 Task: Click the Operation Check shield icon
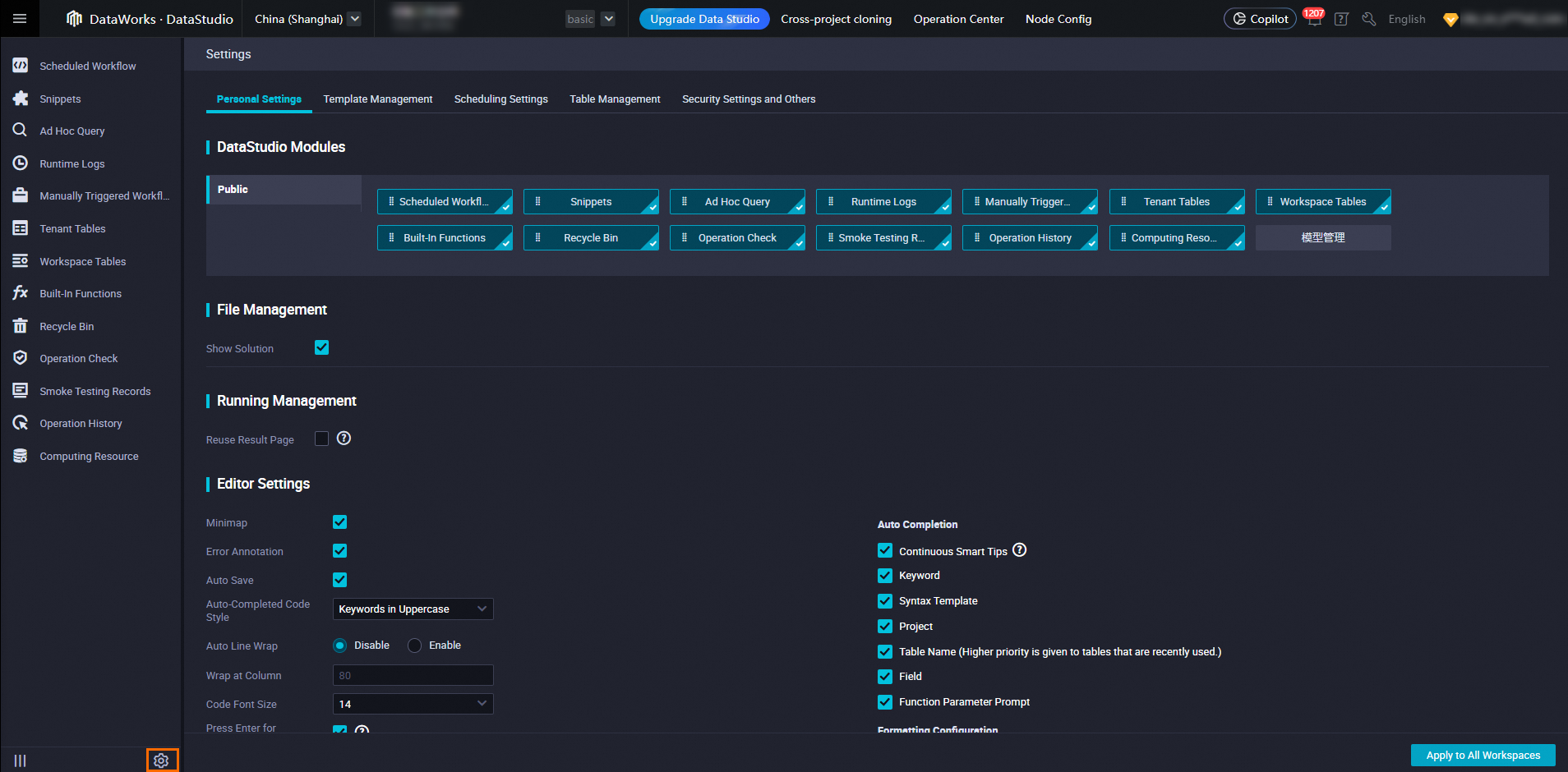pos(21,357)
